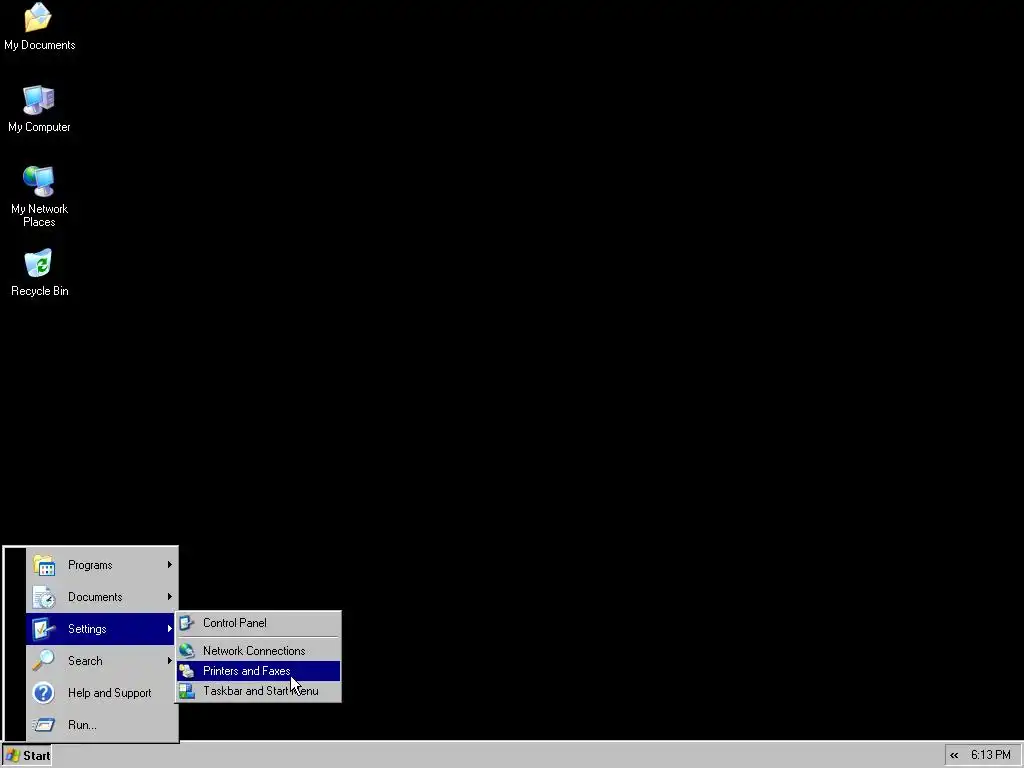Open Taskbar and Start Menu entry
This screenshot has width=1024, height=768.
click(x=259, y=691)
